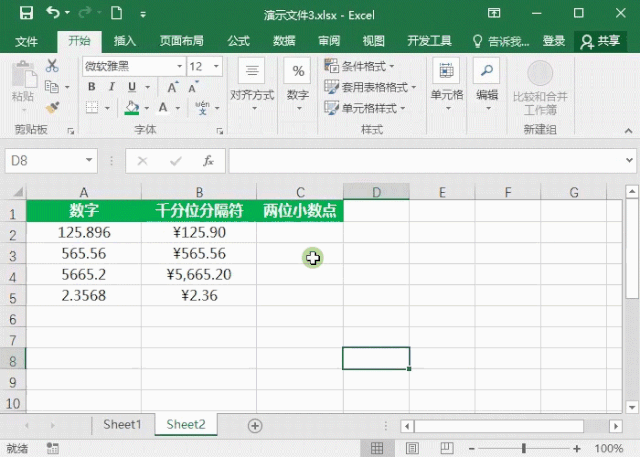Select the format painter brush
The image size is (640, 457).
[x=52, y=108]
